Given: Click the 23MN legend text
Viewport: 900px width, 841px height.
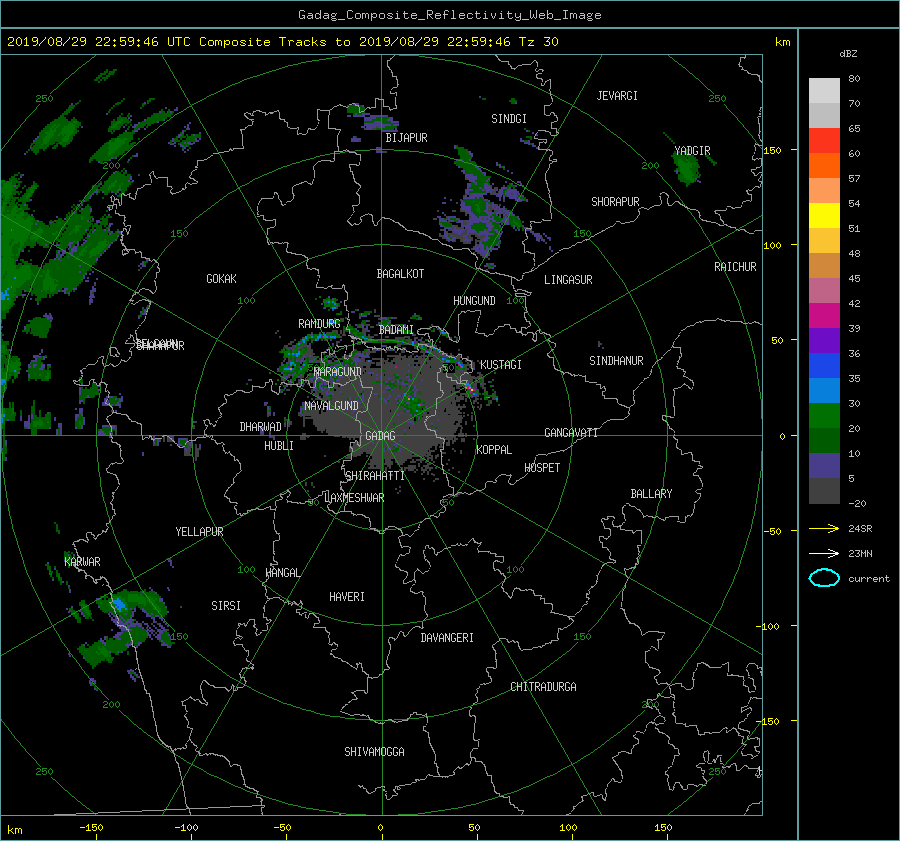Looking at the screenshot, I should 860,553.
